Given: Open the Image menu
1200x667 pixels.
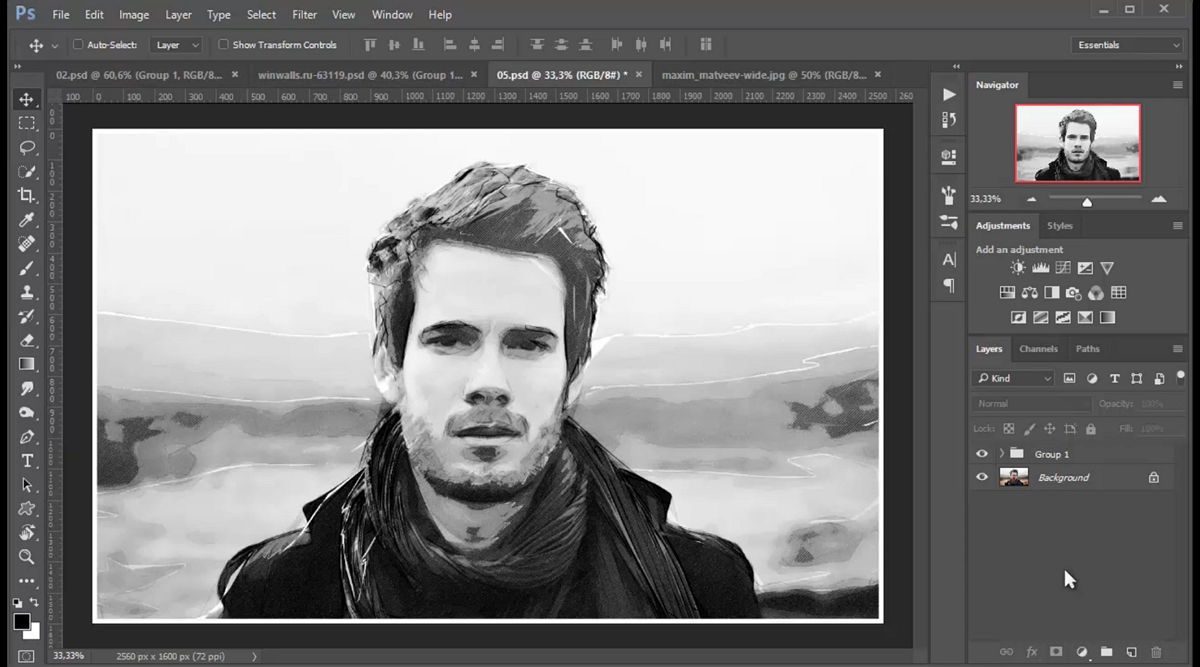Looking at the screenshot, I should pyautogui.click(x=134, y=15).
